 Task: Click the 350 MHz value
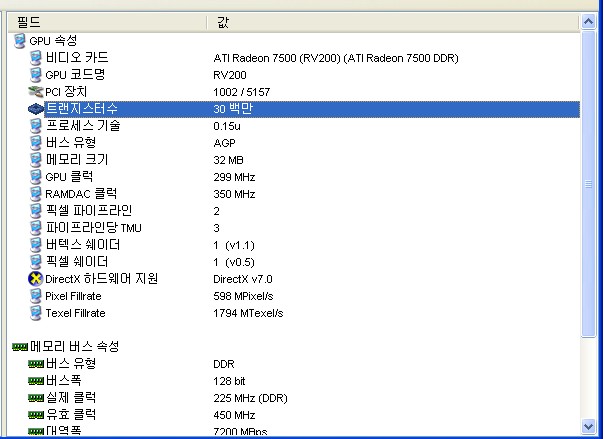(234, 194)
